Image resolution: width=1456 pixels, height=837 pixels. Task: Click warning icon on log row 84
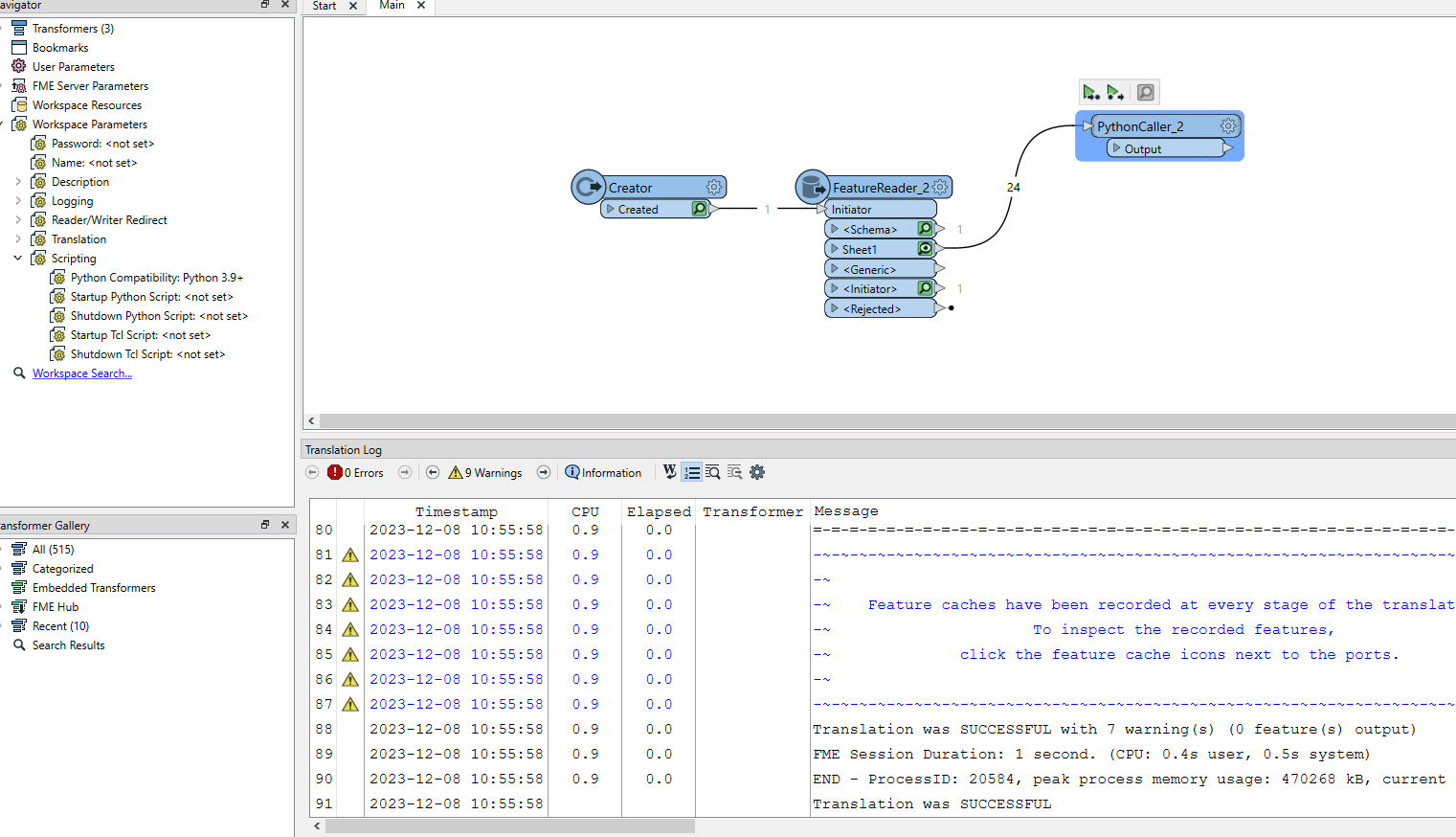pyautogui.click(x=350, y=629)
